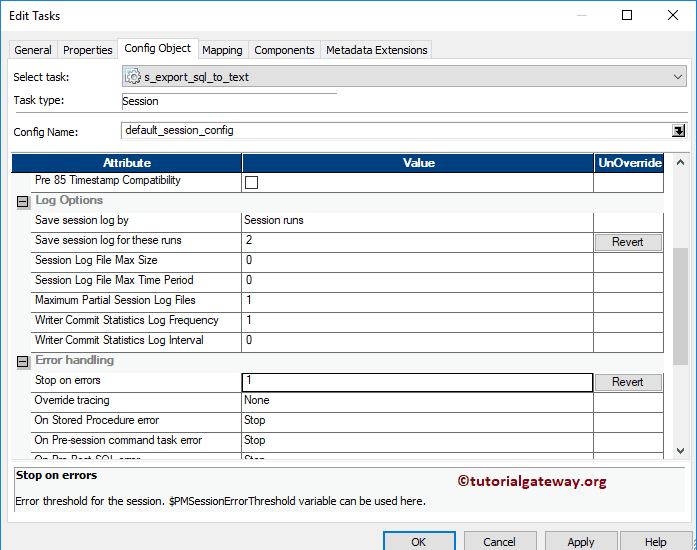
Task: Click On Stored Procedure error value 'Stop'
Action: [417, 422]
